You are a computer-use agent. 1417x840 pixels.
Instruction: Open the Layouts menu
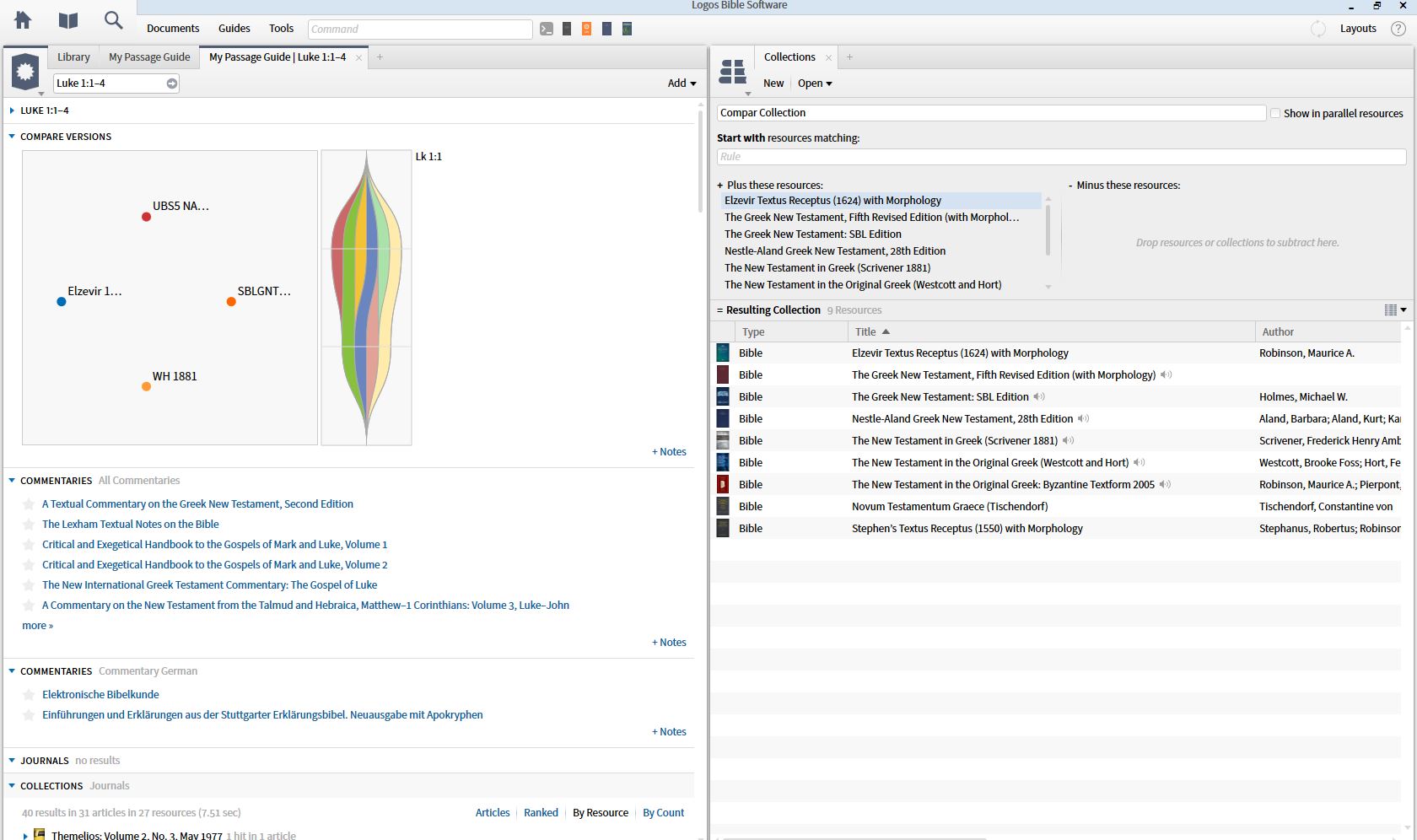[1358, 29]
